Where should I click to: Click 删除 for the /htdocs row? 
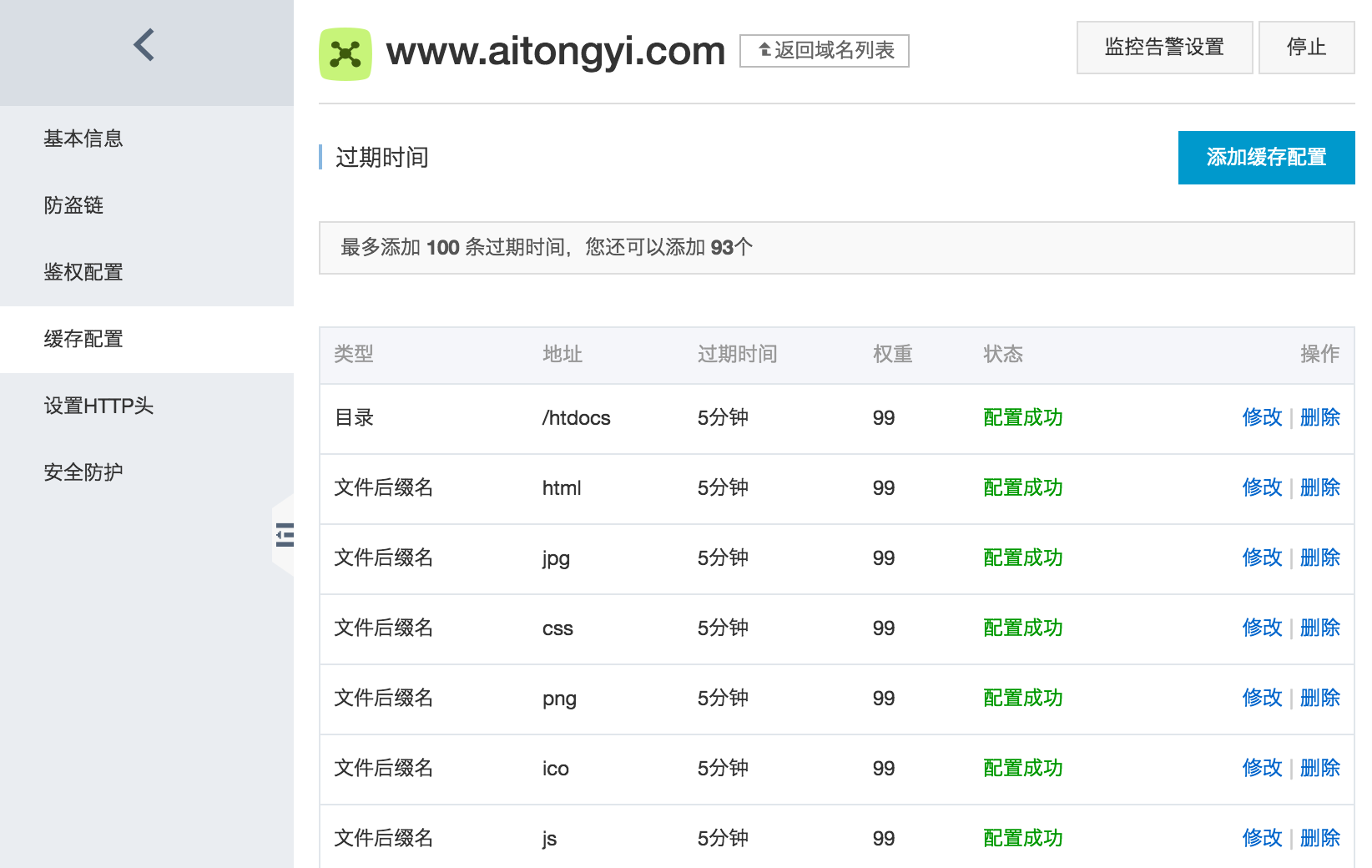point(1320,417)
